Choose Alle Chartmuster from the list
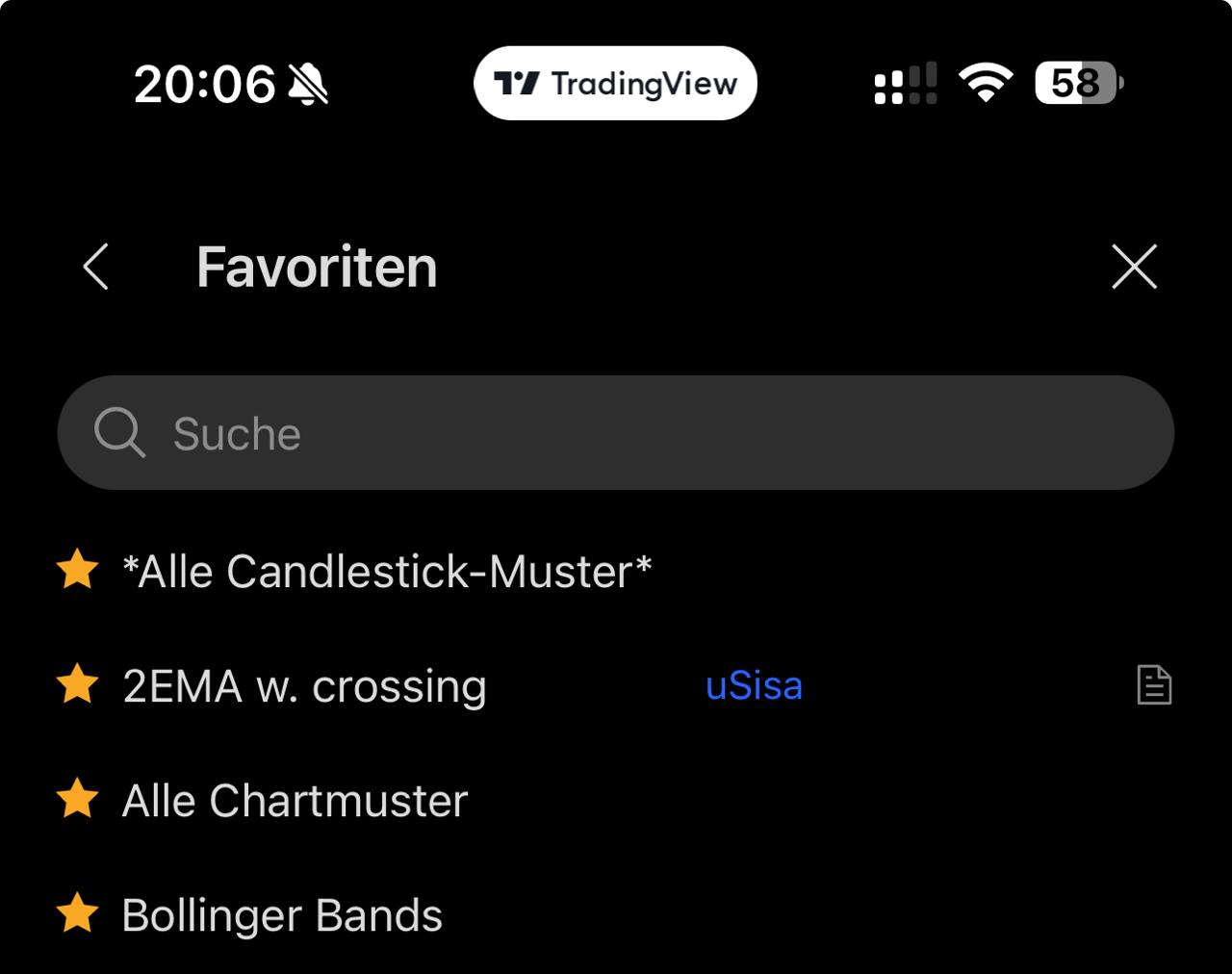Screen dimensions: 1232x974 pos(295,801)
